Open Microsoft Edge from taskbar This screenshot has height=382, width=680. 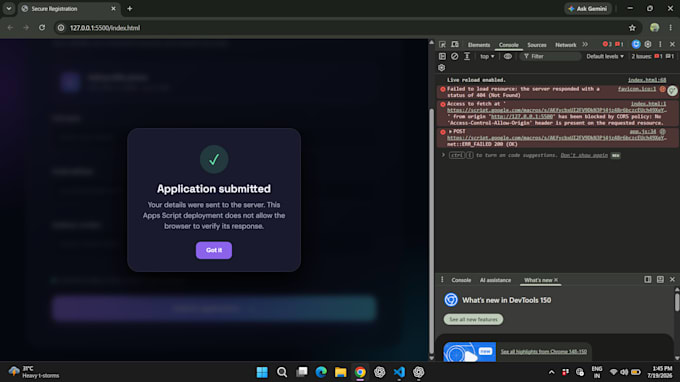321,372
